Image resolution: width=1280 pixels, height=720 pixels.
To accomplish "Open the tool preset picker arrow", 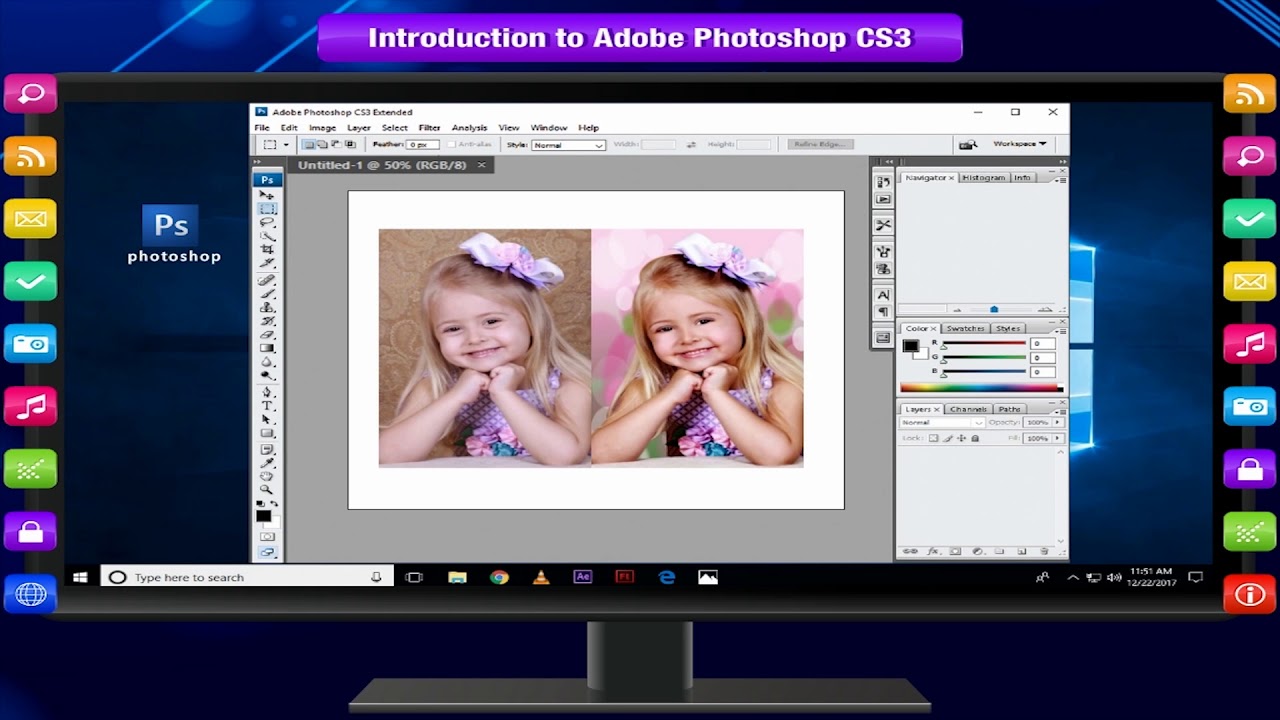I will 286,144.
